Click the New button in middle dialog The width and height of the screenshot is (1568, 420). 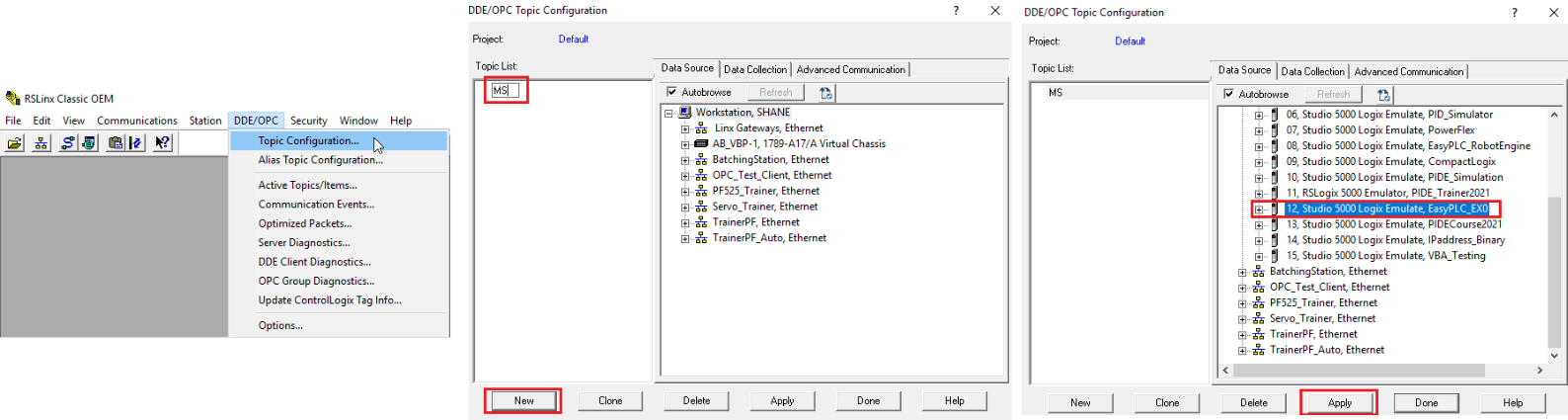pyautogui.click(x=523, y=401)
